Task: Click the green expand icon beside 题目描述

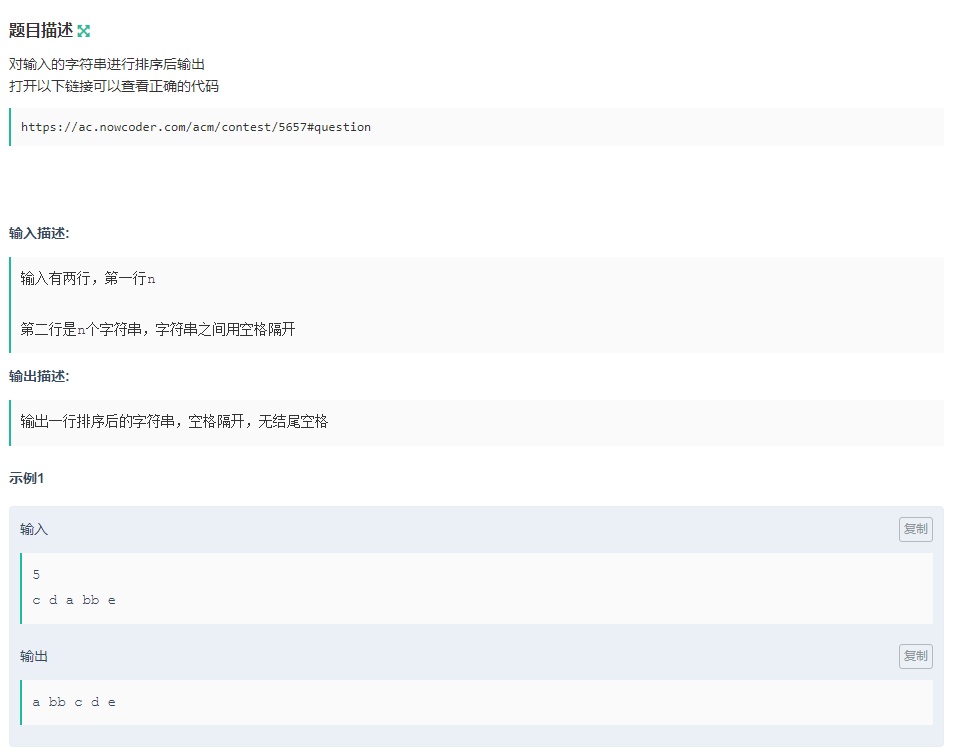Action: coord(84,31)
